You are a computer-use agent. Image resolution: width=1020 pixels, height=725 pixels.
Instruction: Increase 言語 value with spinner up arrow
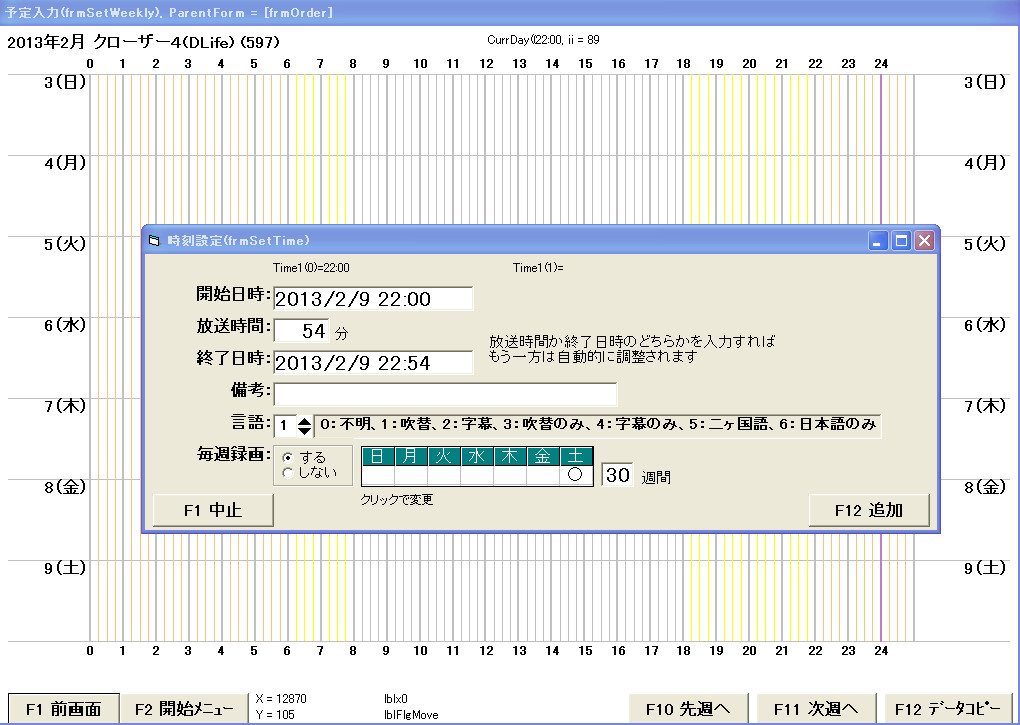(x=305, y=421)
